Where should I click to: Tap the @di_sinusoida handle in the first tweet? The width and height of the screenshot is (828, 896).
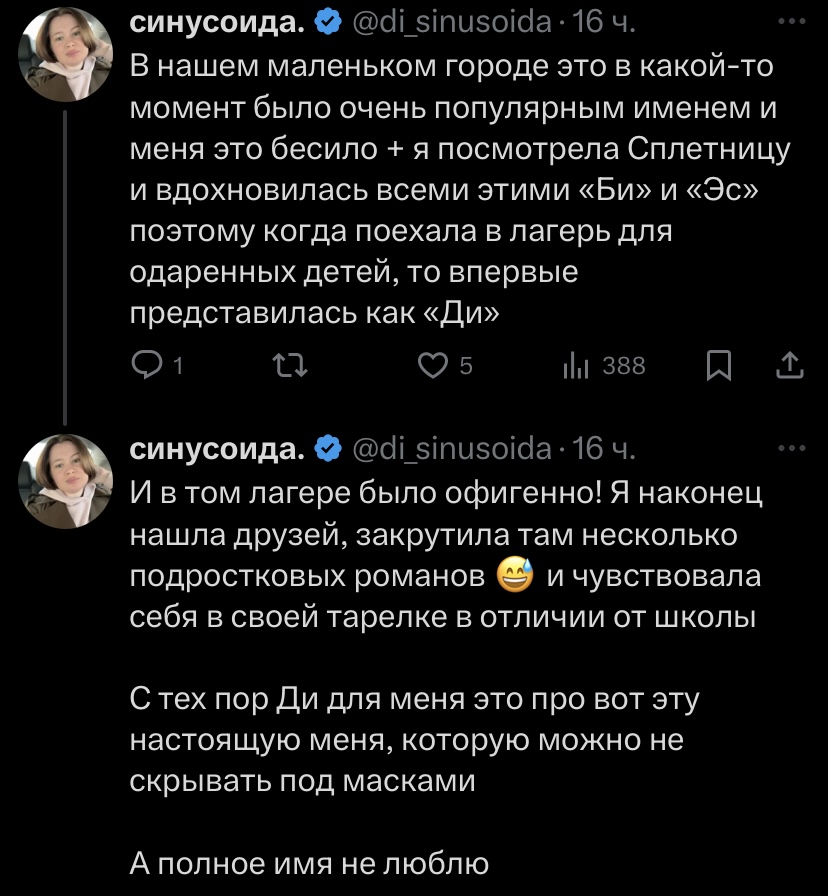tap(453, 22)
